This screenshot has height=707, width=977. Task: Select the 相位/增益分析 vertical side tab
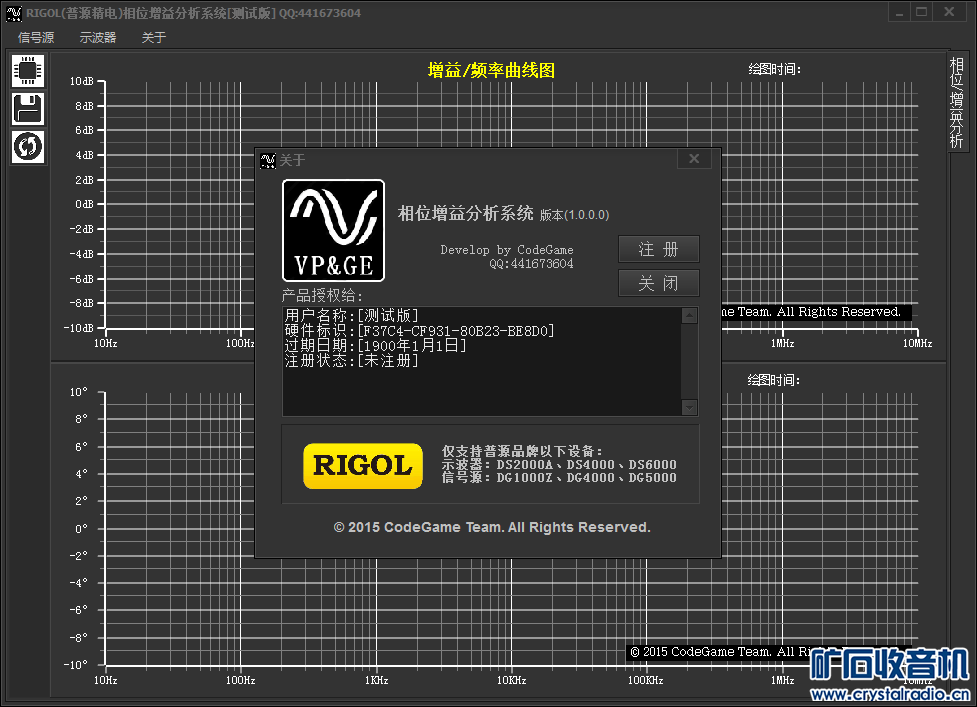coord(956,102)
